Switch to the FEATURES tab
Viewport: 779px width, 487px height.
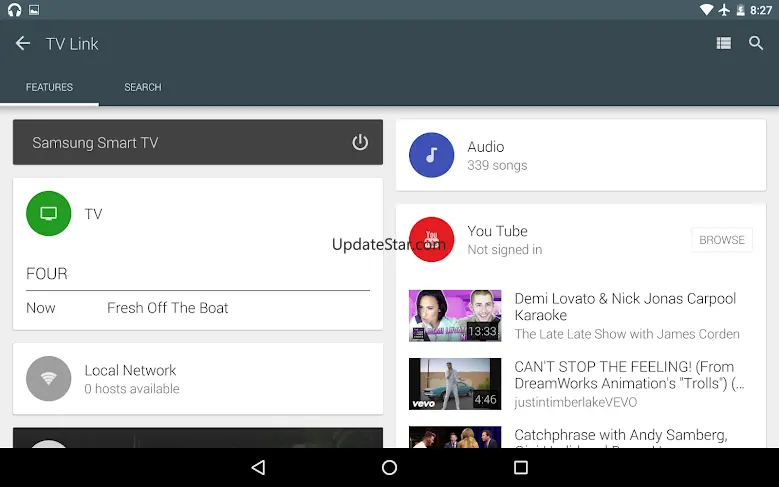(49, 87)
